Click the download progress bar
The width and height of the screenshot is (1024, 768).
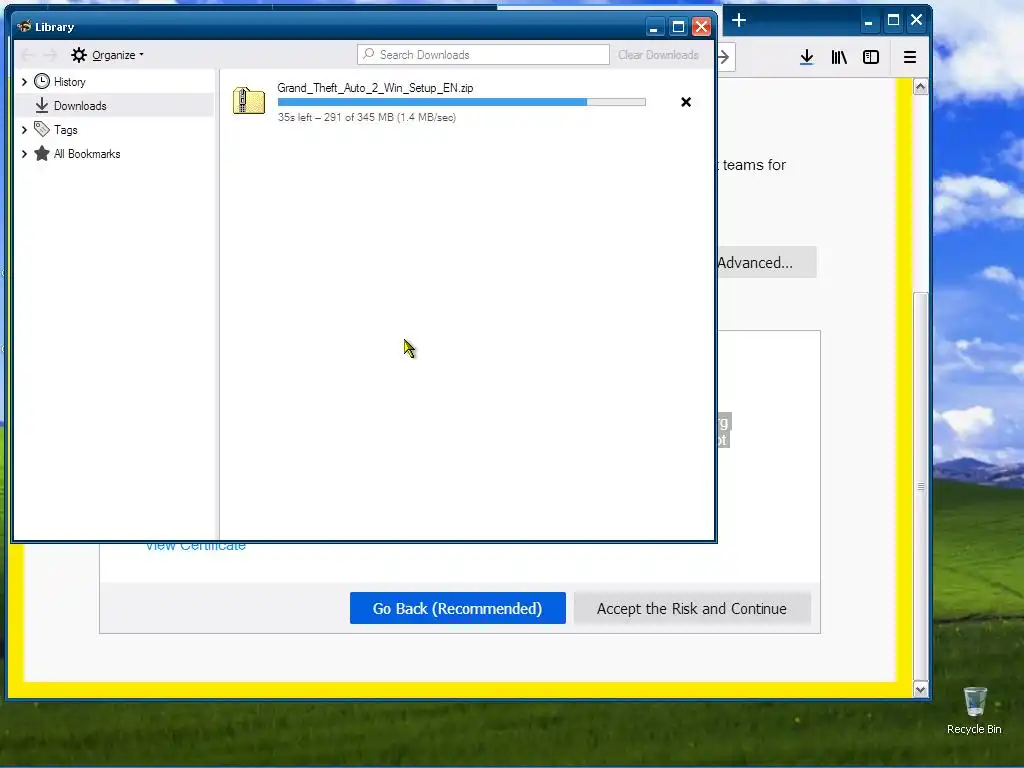pyautogui.click(x=462, y=102)
